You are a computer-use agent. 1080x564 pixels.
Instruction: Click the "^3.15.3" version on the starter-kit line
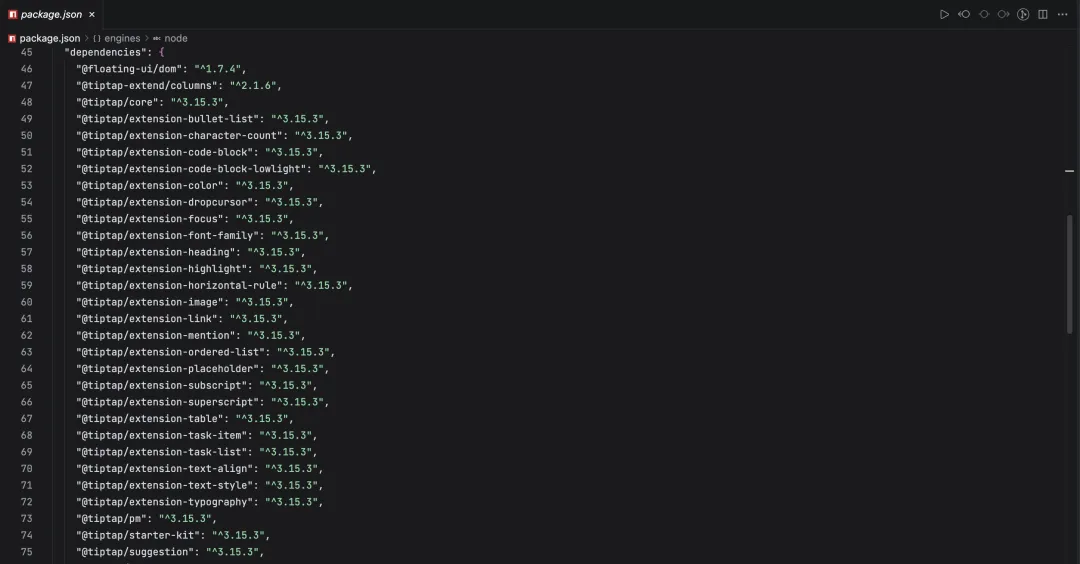click(238, 535)
